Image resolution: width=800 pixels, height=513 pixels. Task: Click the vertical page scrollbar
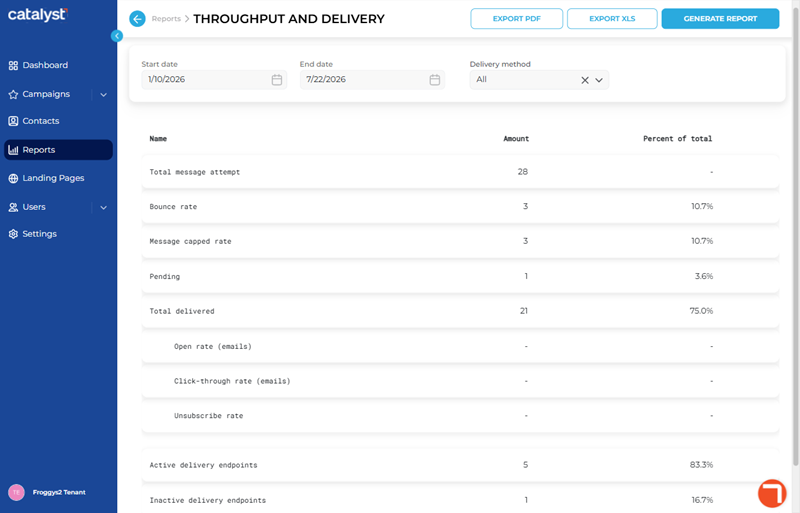(795, 235)
